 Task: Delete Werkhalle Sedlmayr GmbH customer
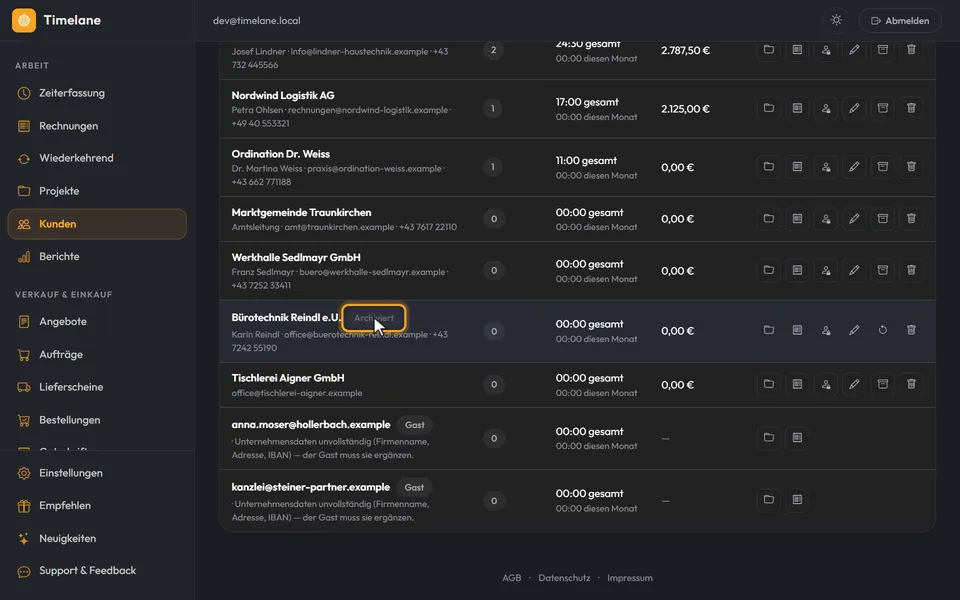(911, 270)
